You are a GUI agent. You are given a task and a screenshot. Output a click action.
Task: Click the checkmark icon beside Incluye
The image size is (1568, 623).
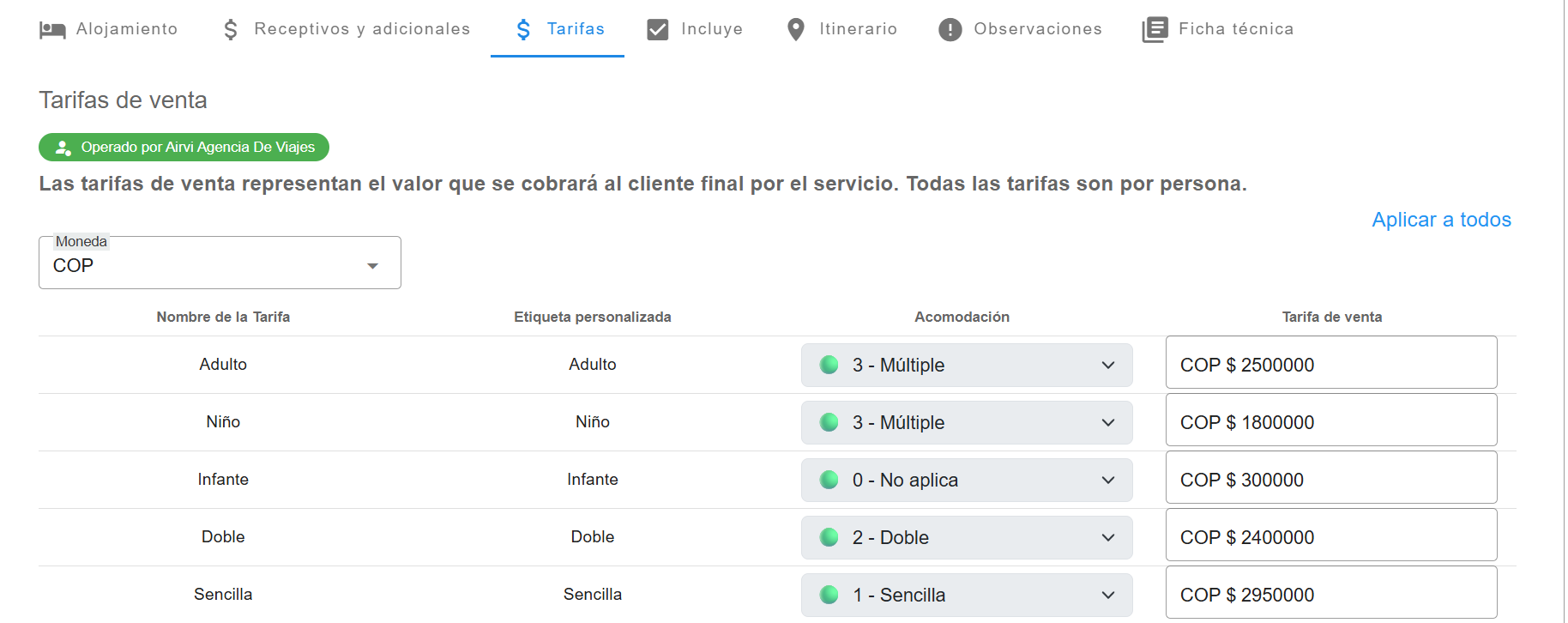tap(658, 30)
